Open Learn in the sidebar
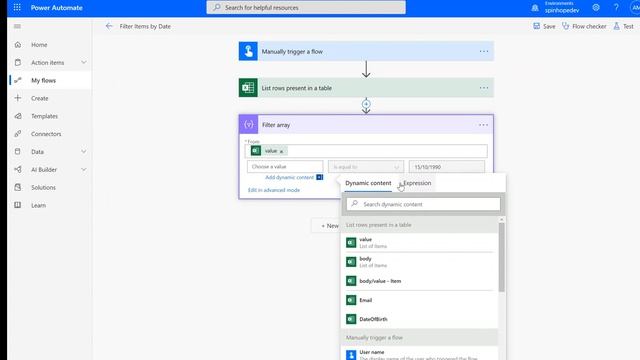 pos(38,205)
